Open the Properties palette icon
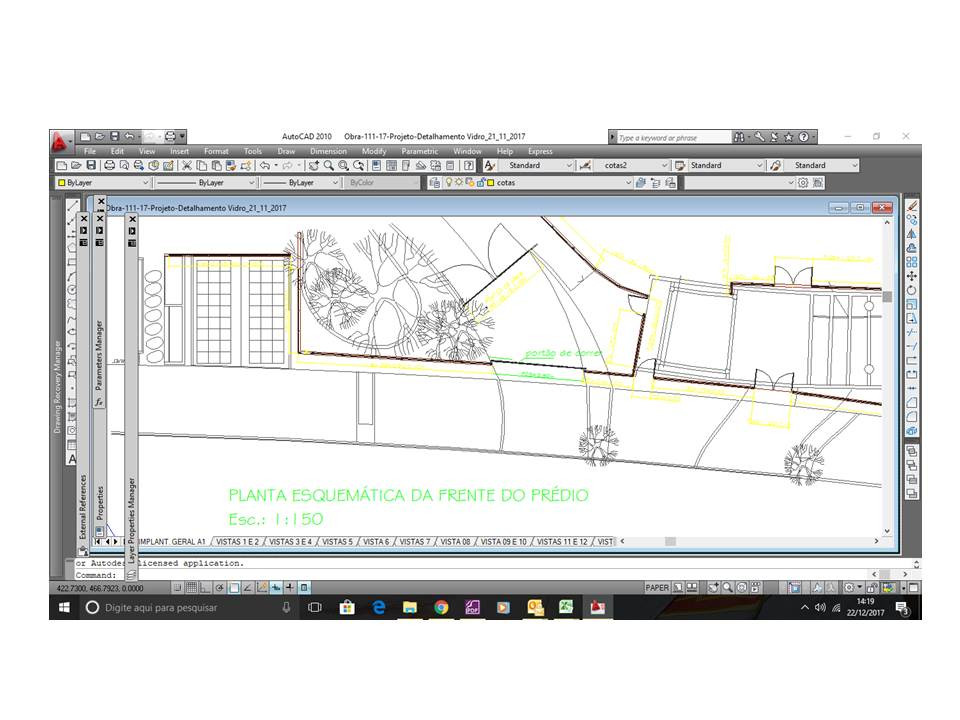 (x=376, y=165)
